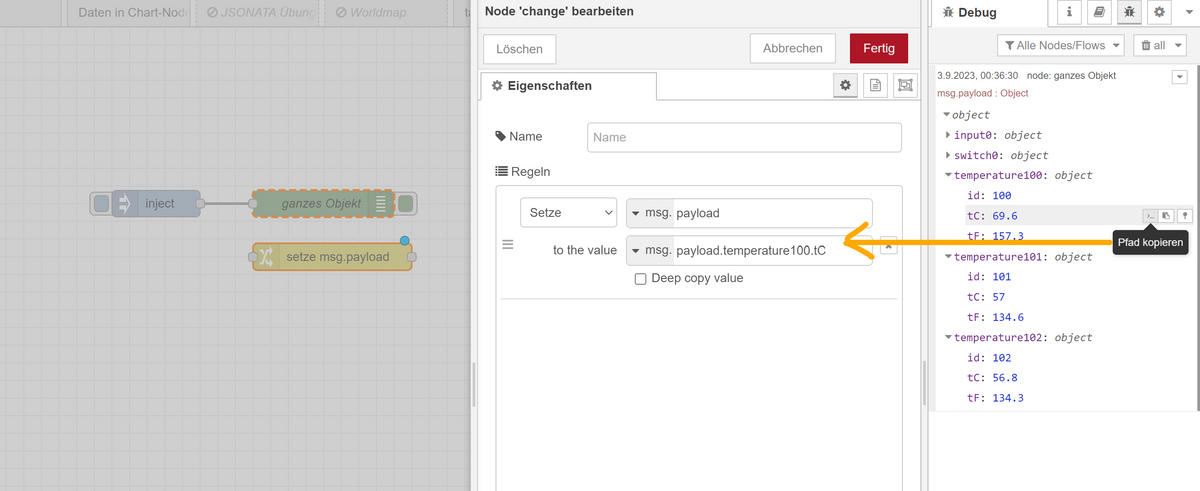Copy value icon beside tC: 69.6

click(1167, 215)
